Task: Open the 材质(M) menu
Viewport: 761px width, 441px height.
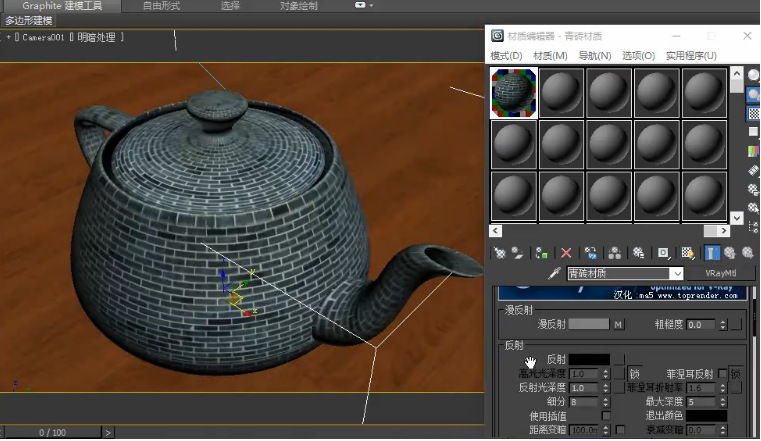Action: (x=550, y=56)
